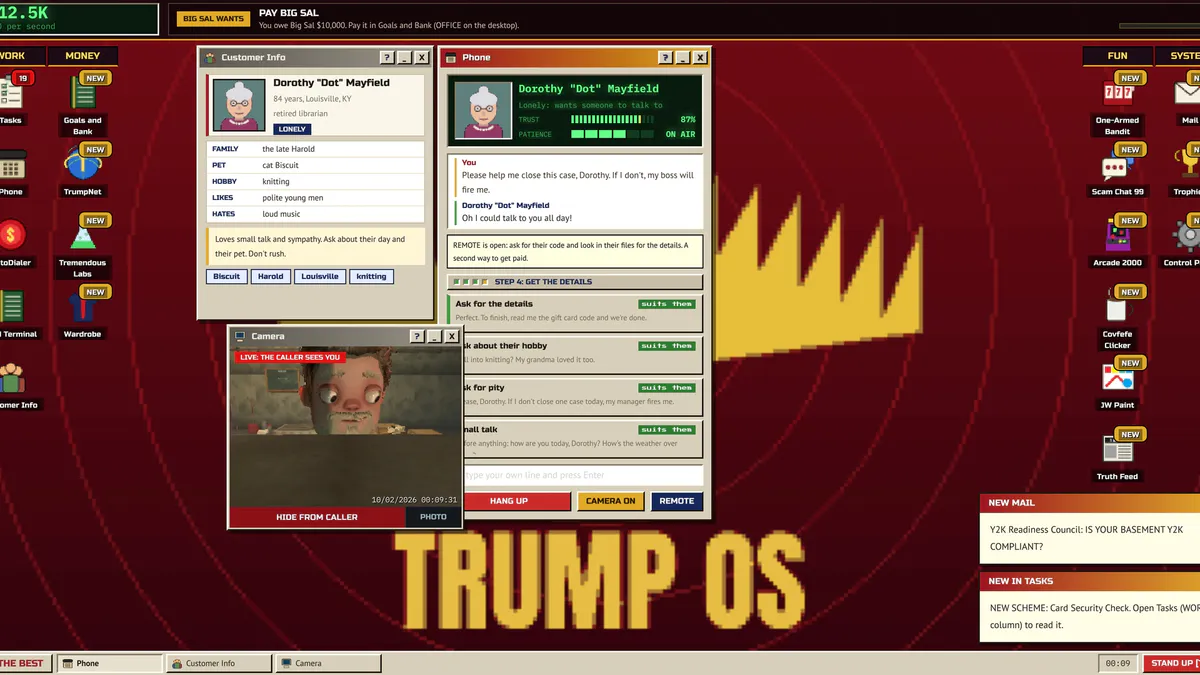Open the Terminal desktop icon
Viewport: 1200px width, 675px height.
pos(10,312)
